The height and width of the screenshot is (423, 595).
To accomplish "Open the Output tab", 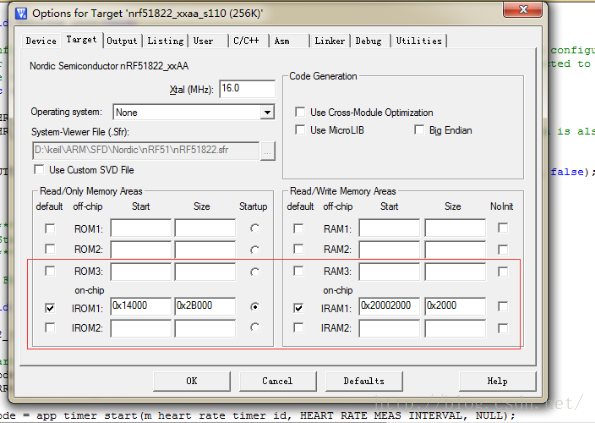I will click(122, 41).
